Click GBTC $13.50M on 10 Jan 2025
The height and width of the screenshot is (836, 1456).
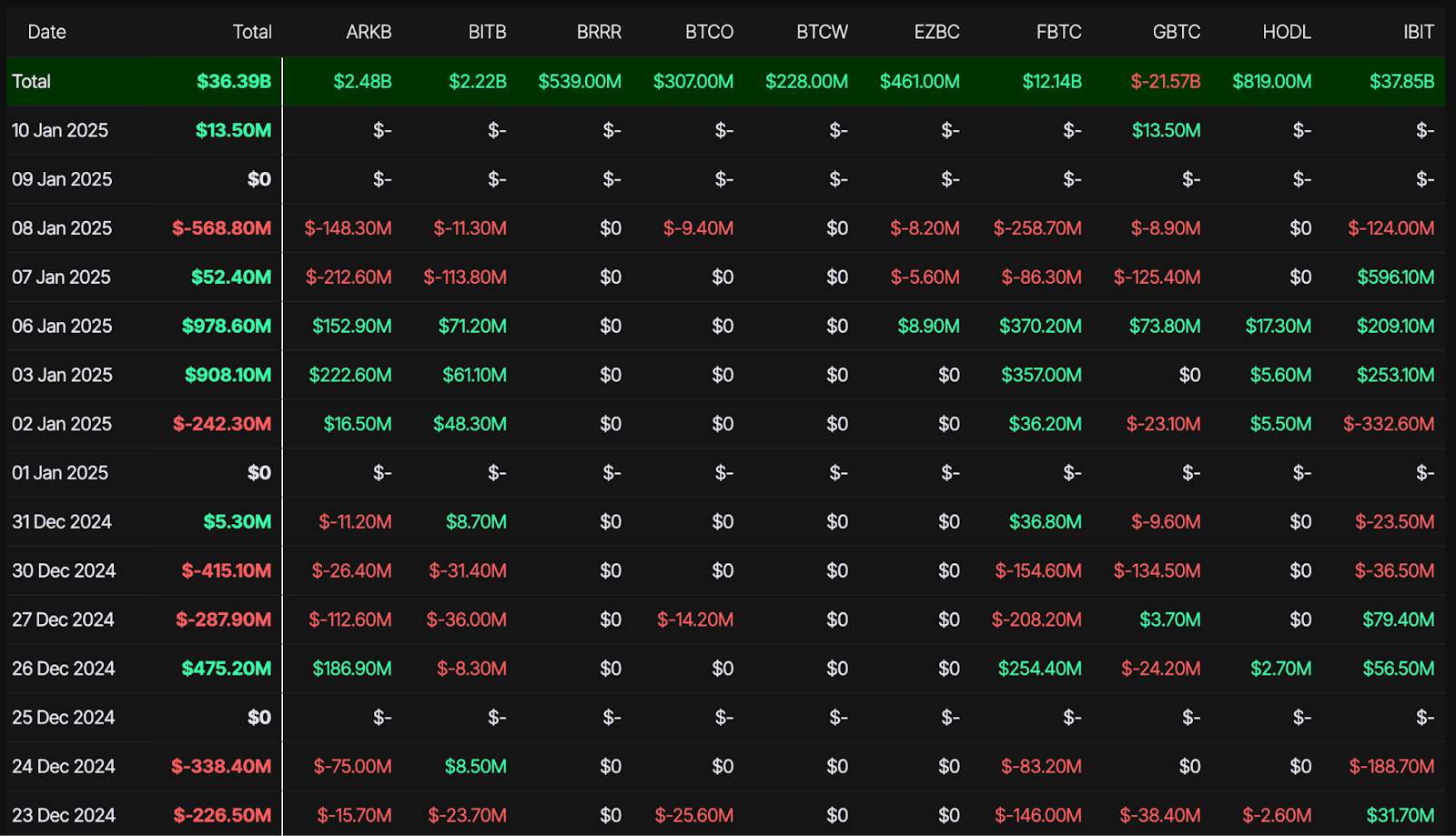pos(1166,130)
